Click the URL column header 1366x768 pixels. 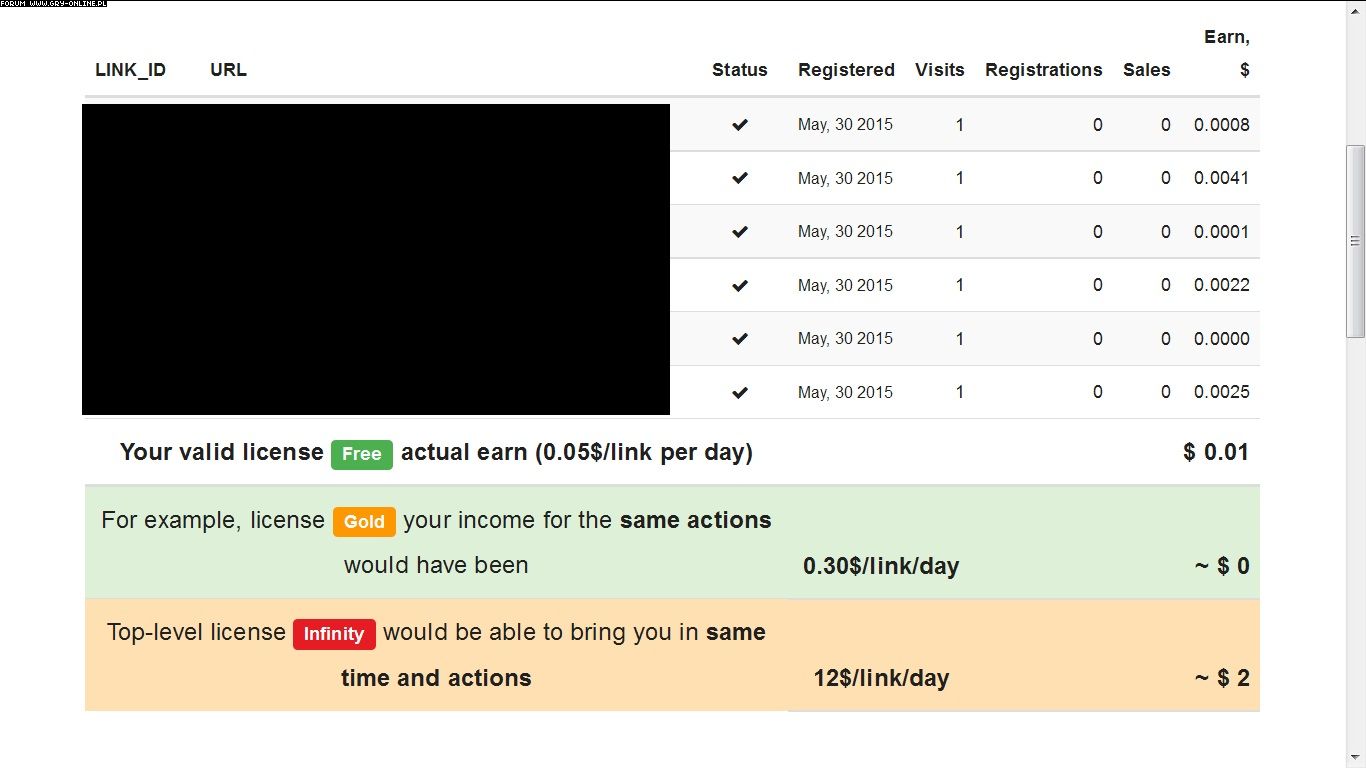point(228,70)
